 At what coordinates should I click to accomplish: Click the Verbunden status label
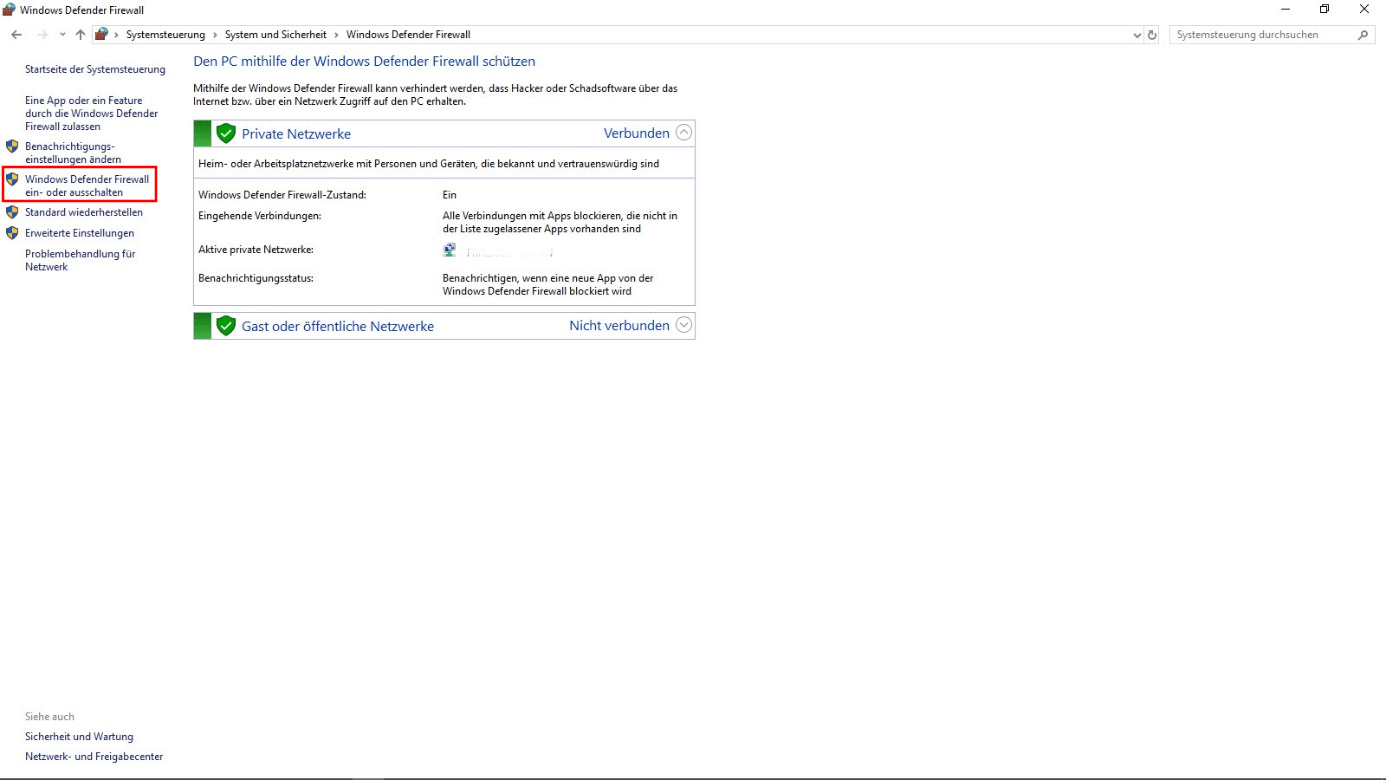(x=636, y=133)
